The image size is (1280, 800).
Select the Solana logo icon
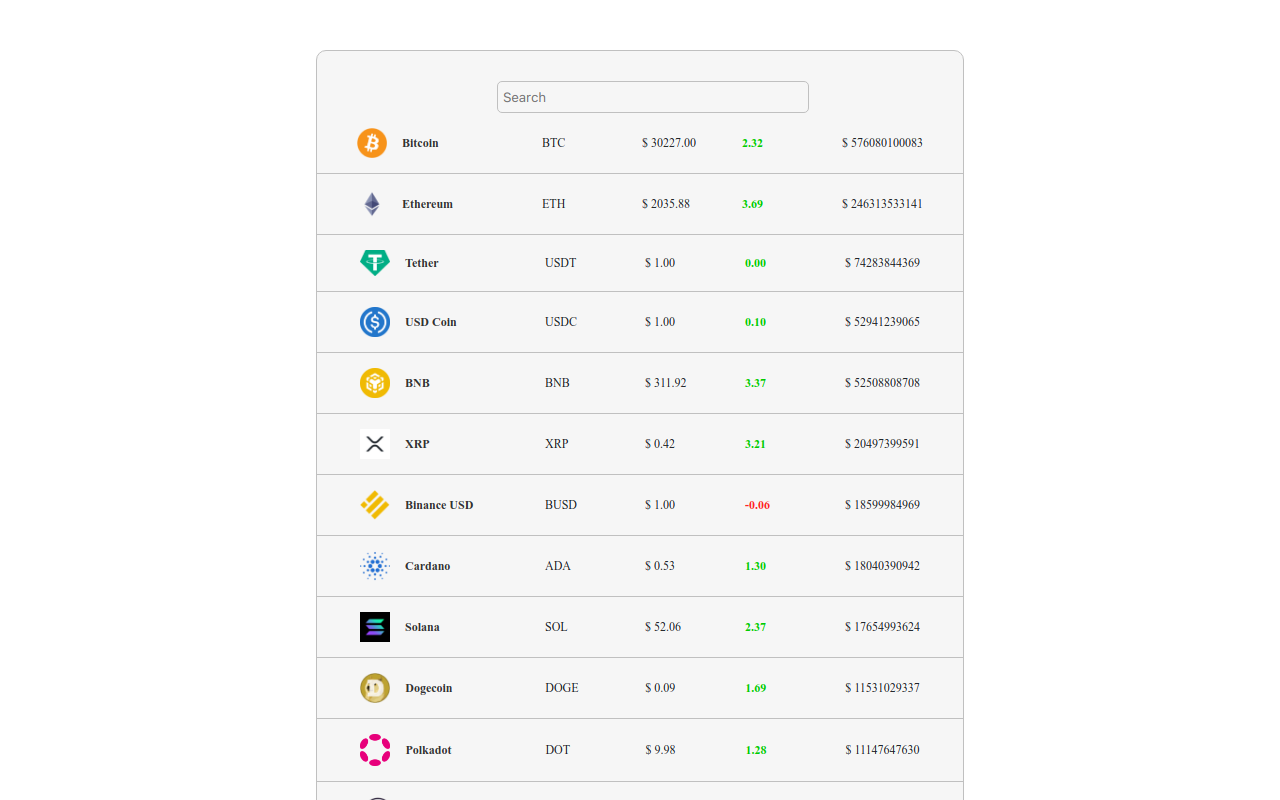tap(374, 626)
